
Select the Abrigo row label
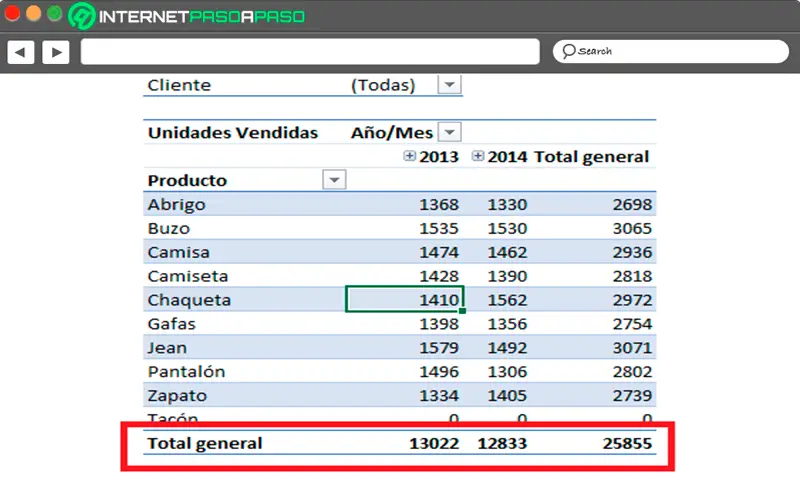point(177,205)
